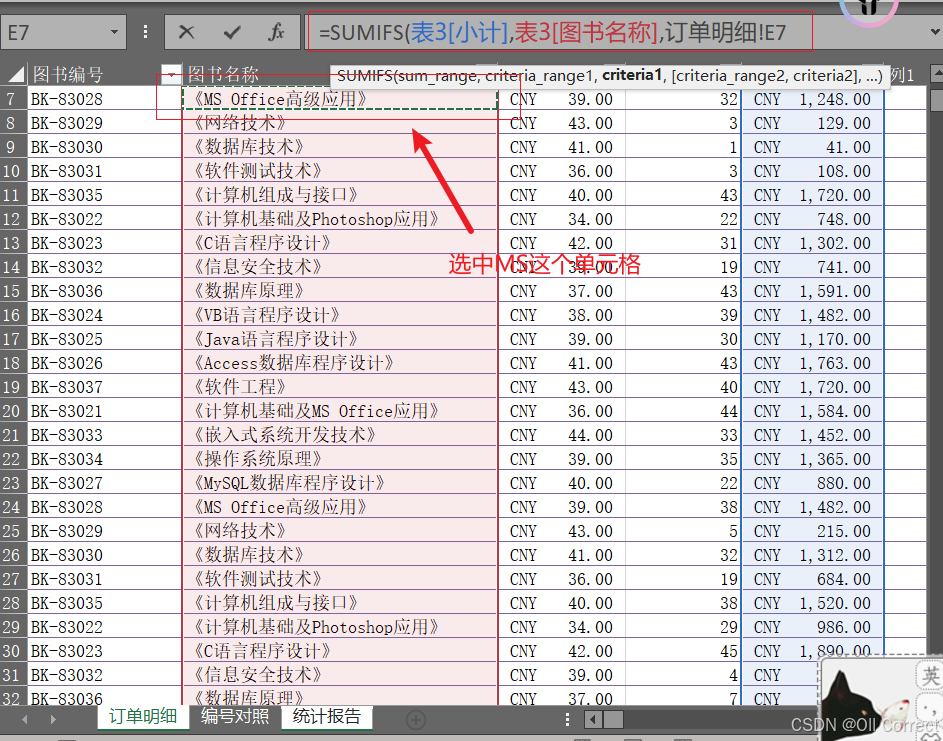943x741 pixels.
Task: Click vertical scrollbar up arrow
Action: tap(936, 75)
